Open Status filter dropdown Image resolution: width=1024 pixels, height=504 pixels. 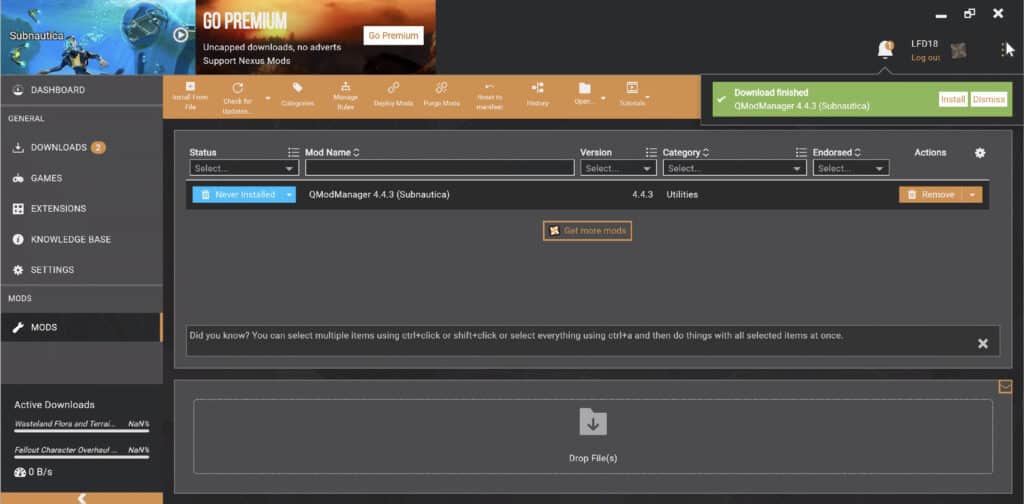coord(244,168)
